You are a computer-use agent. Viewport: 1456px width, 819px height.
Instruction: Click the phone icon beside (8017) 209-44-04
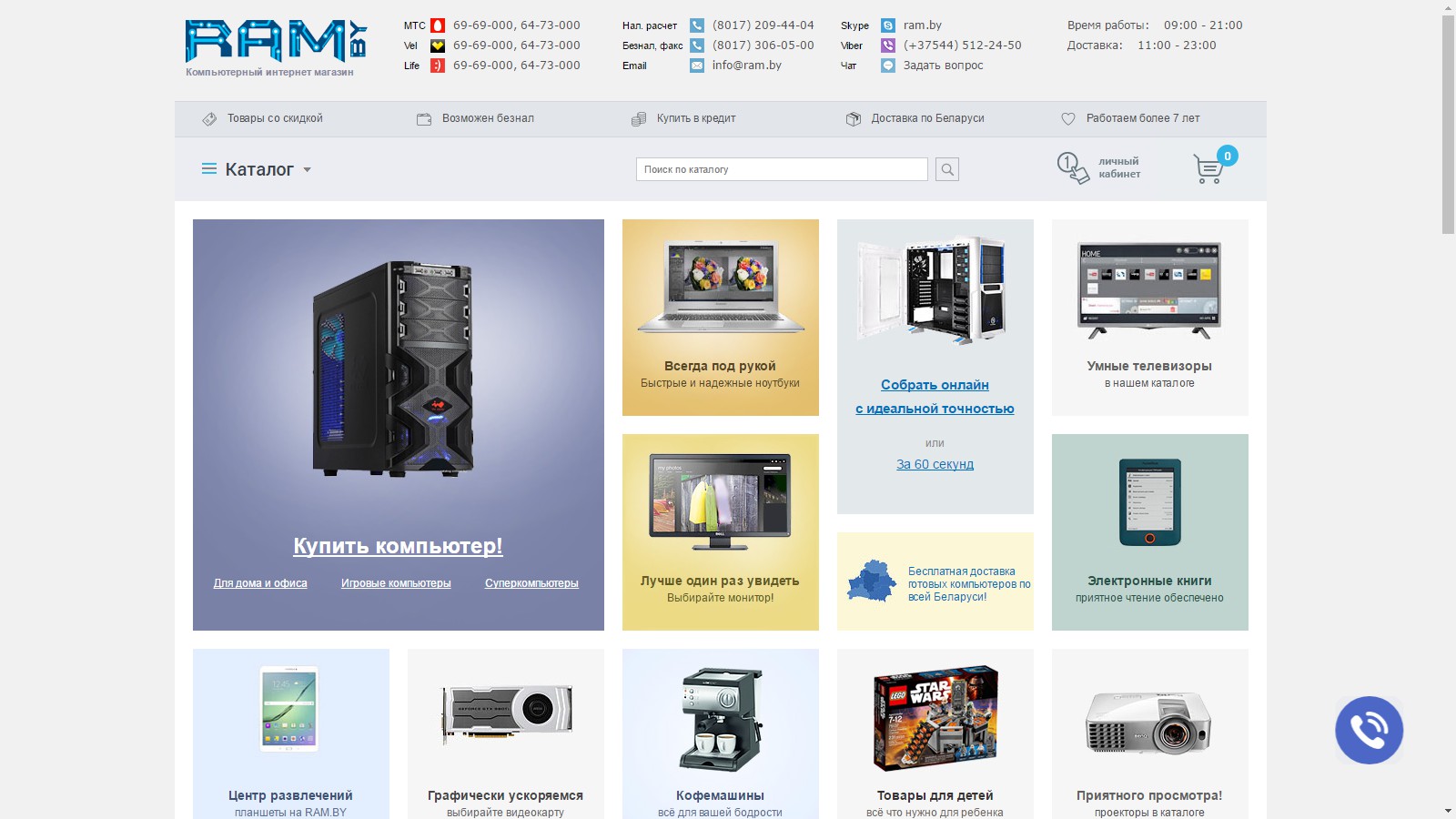click(697, 25)
